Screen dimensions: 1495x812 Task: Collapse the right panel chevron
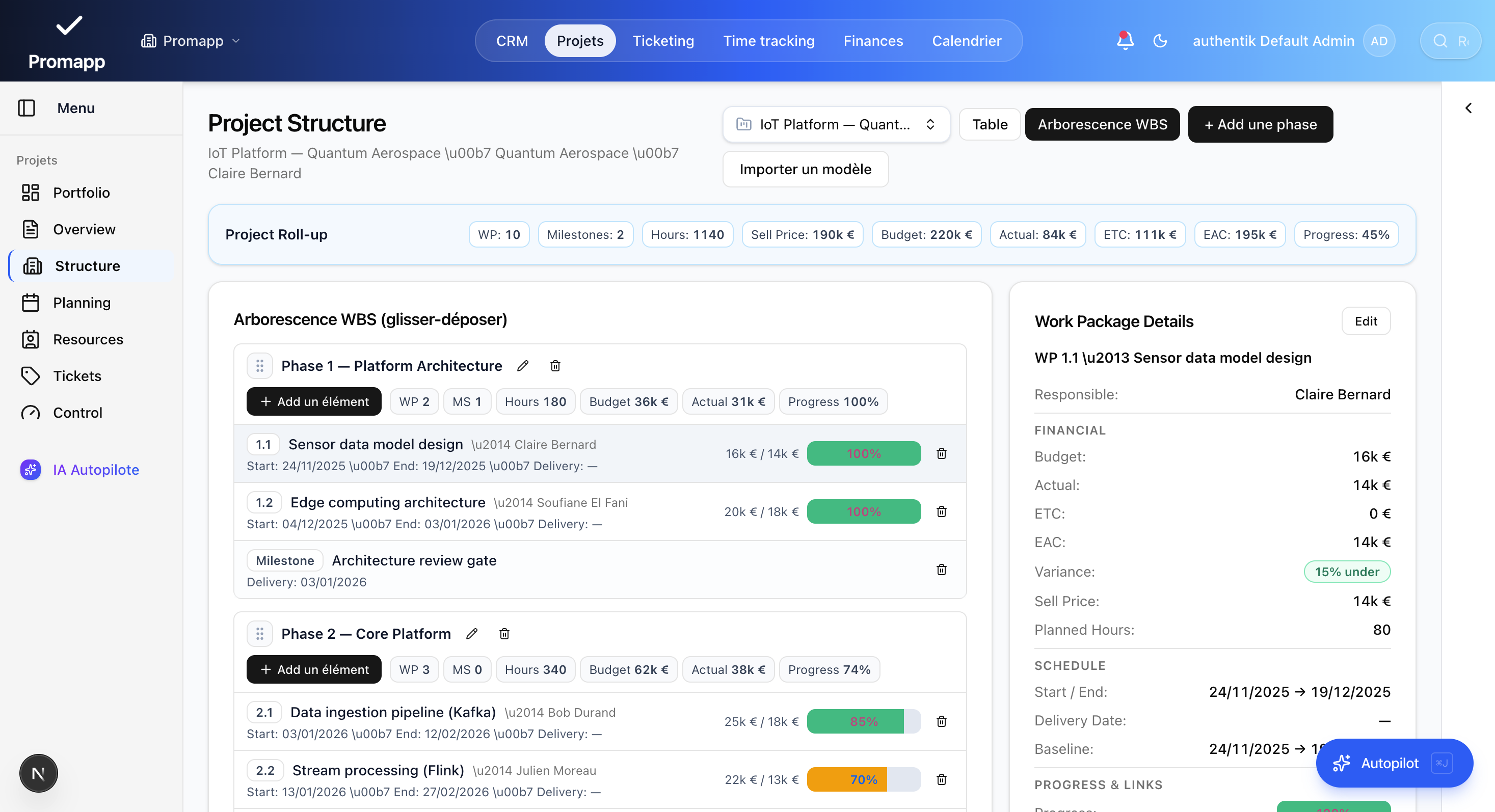(x=1469, y=108)
